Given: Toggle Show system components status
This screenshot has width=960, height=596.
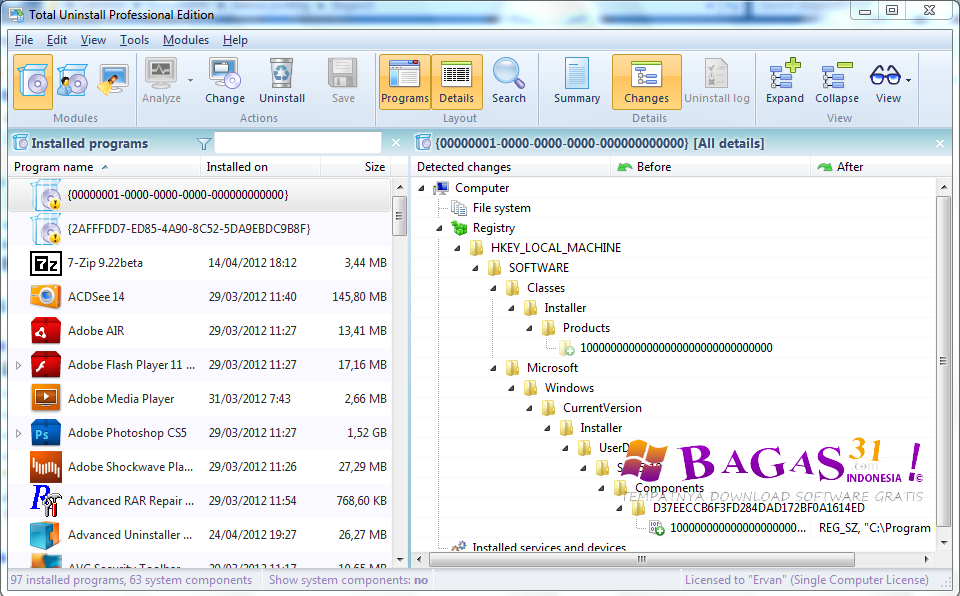Looking at the screenshot, I should click(348, 580).
